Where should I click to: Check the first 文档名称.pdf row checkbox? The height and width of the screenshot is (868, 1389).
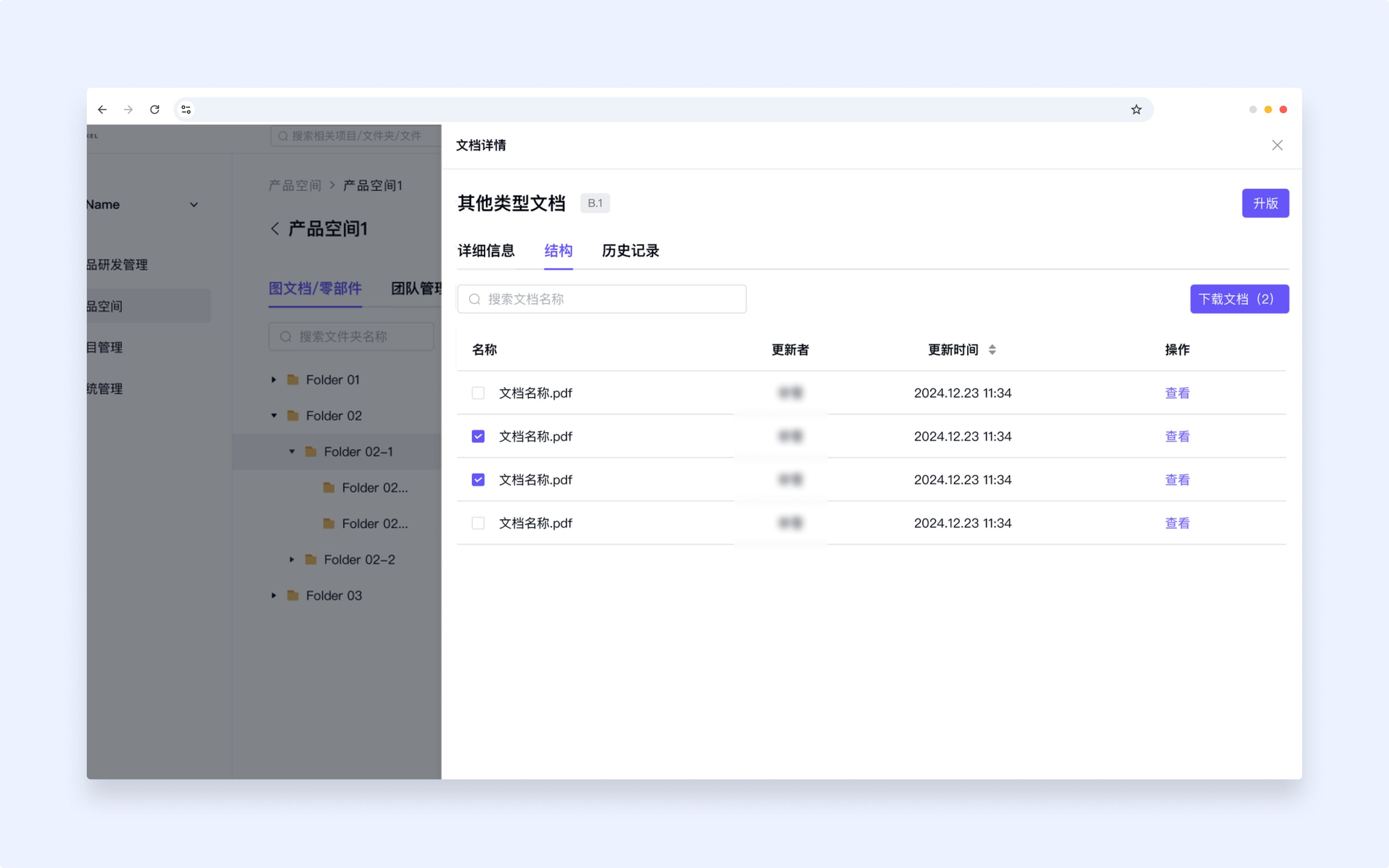pyautogui.click(x=478, y=393)
